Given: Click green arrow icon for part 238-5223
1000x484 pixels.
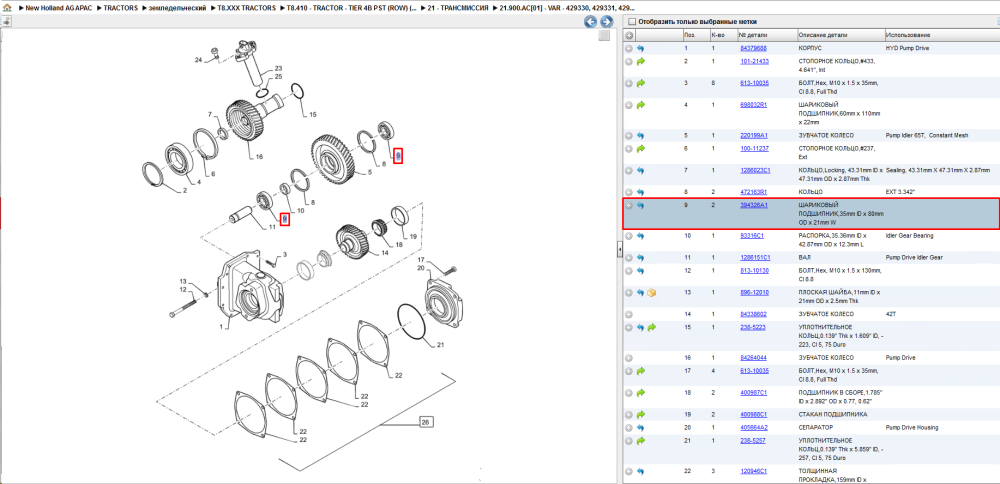Looking at the screenshot, I should pyautogui.click(x=652, y=327).
